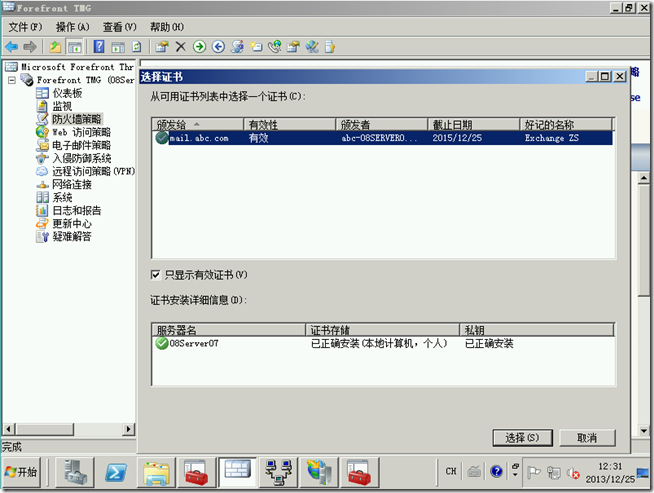Click the Exchange ZS friendly name cell
The image size is (654, 493).
pyautogui.click(x=551, y=138)
